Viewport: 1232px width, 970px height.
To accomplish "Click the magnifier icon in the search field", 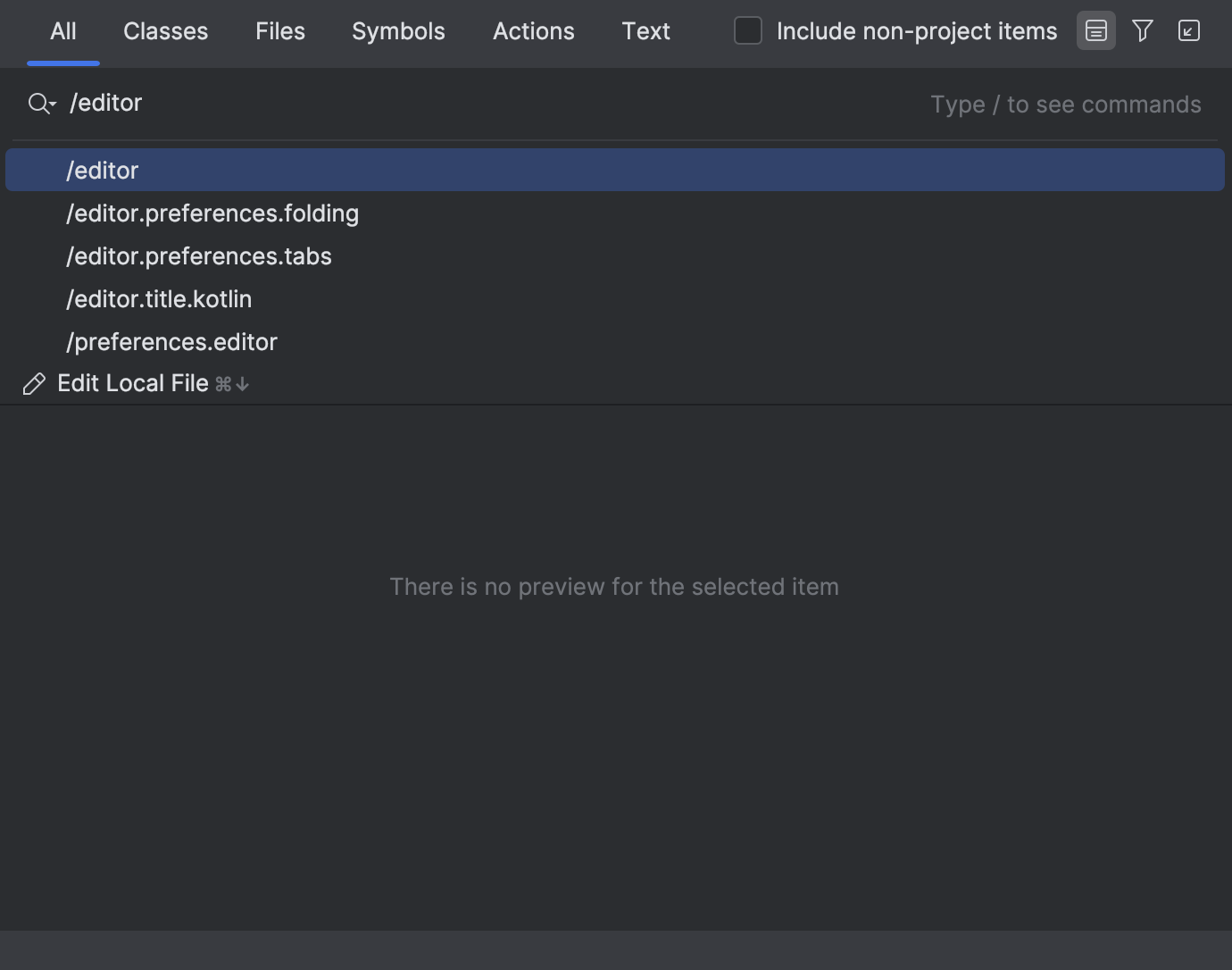I will click(x=36, y=103).
